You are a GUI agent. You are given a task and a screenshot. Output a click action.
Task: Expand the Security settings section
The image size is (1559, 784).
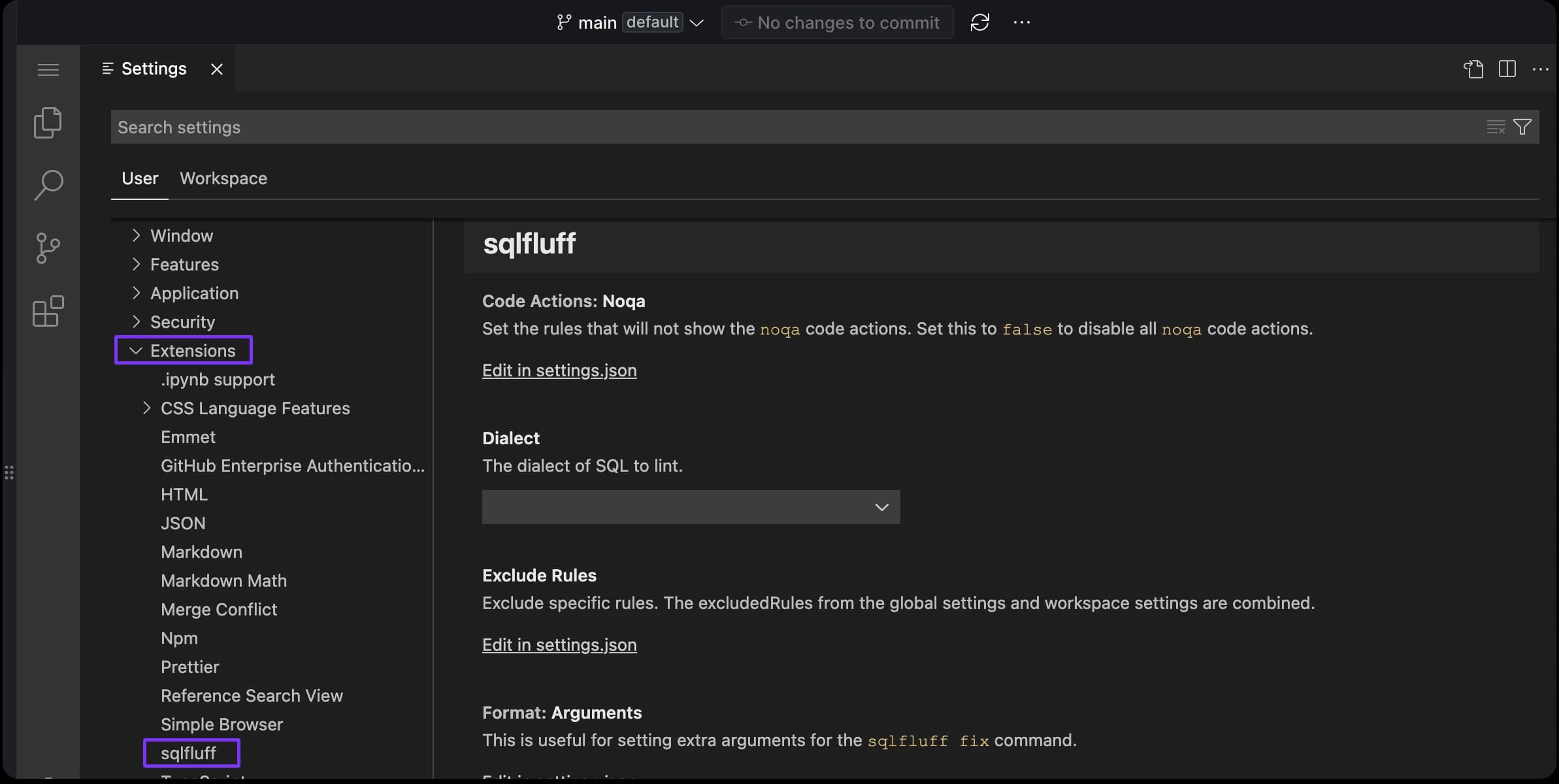(136, 321)
